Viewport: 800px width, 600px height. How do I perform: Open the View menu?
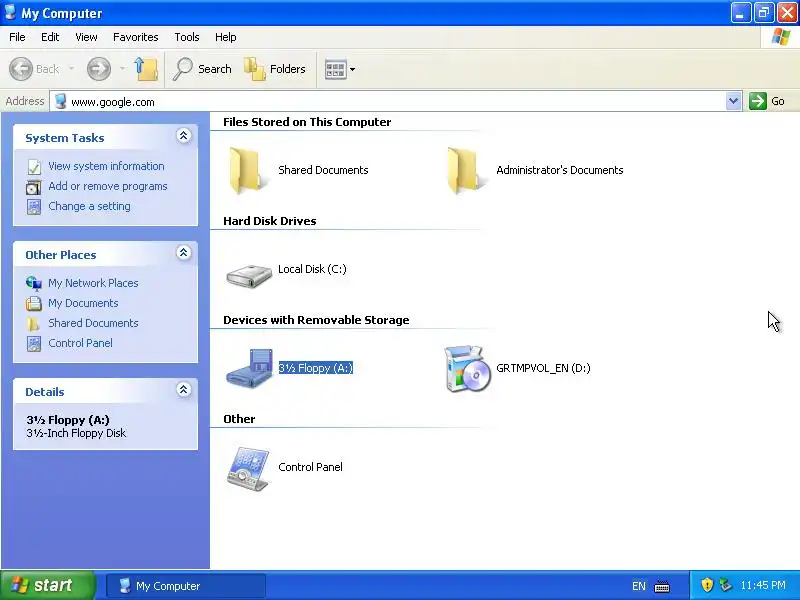(x=86, y=37)
